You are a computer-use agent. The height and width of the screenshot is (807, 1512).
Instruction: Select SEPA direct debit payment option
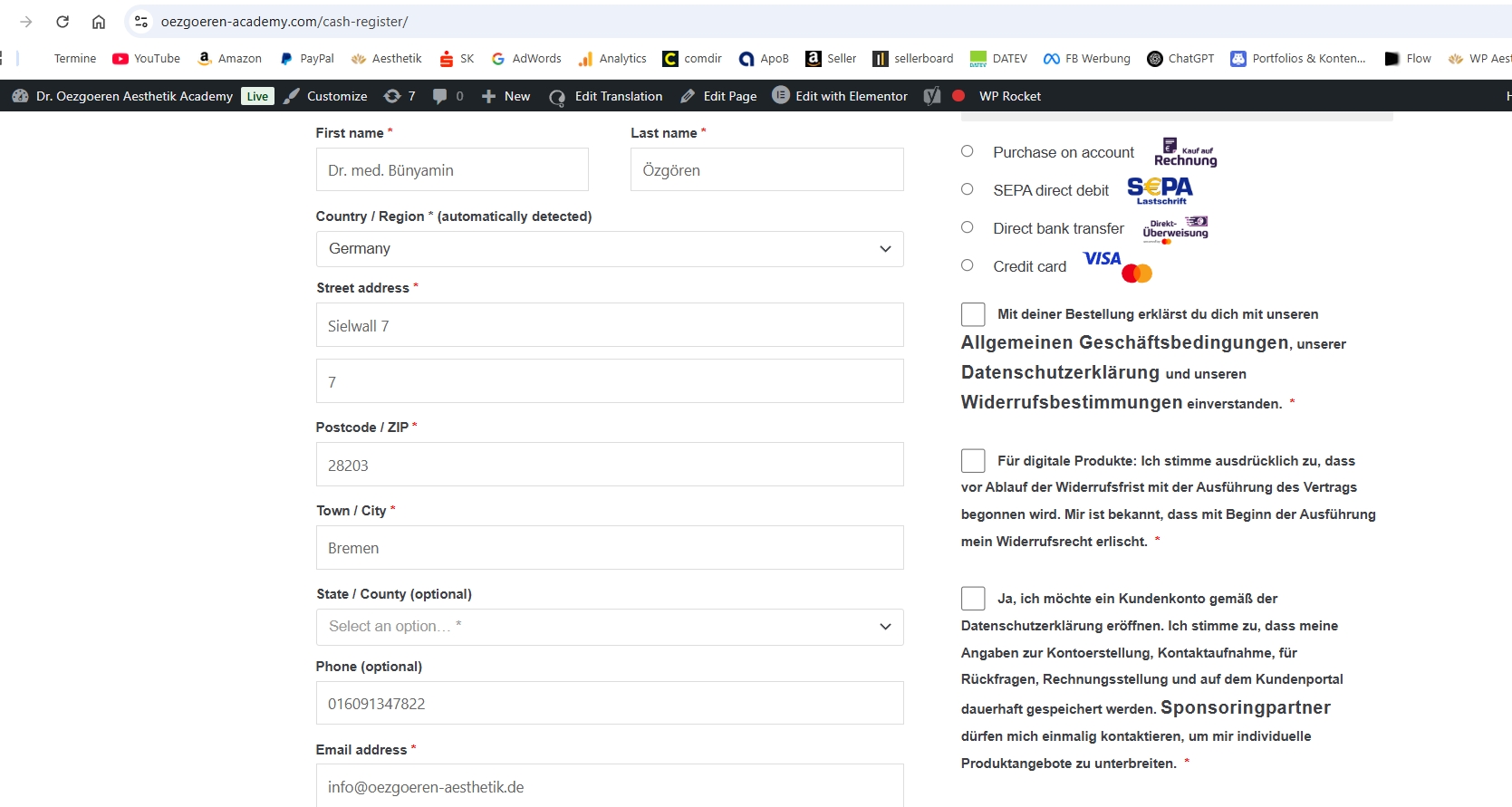968,189
